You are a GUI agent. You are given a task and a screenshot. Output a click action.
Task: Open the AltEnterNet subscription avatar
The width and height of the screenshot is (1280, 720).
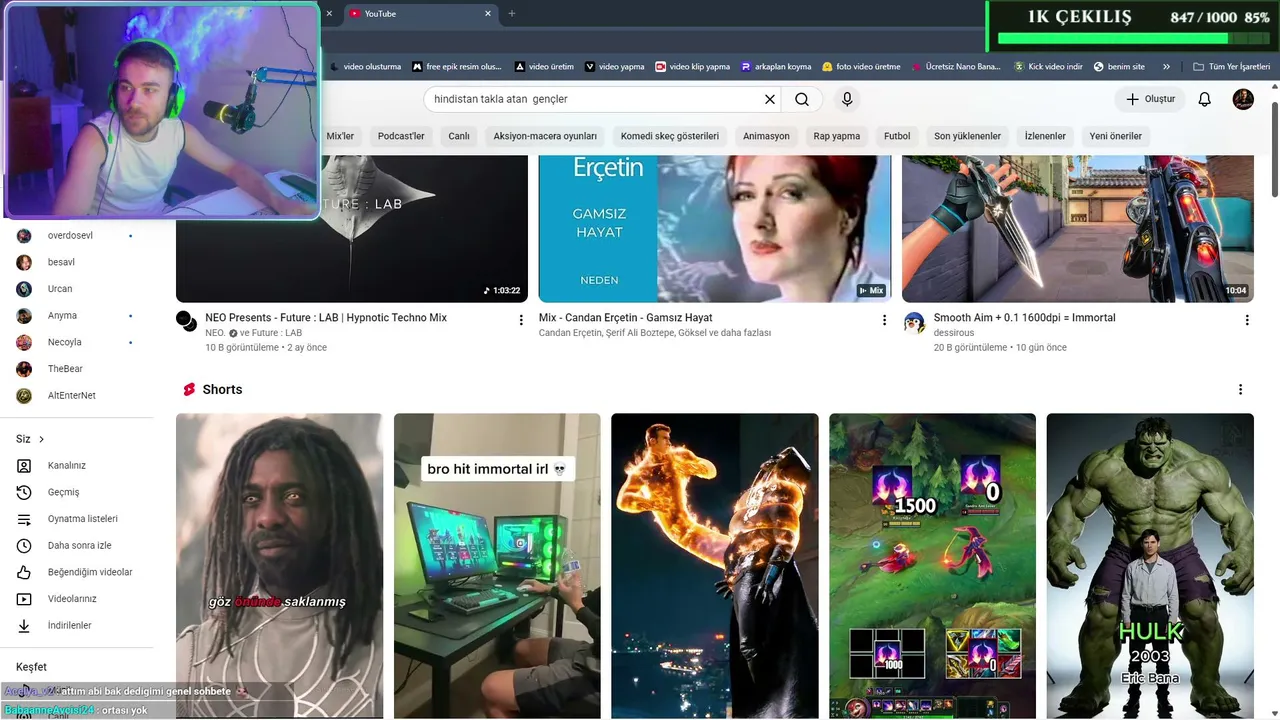pos(24,396)
